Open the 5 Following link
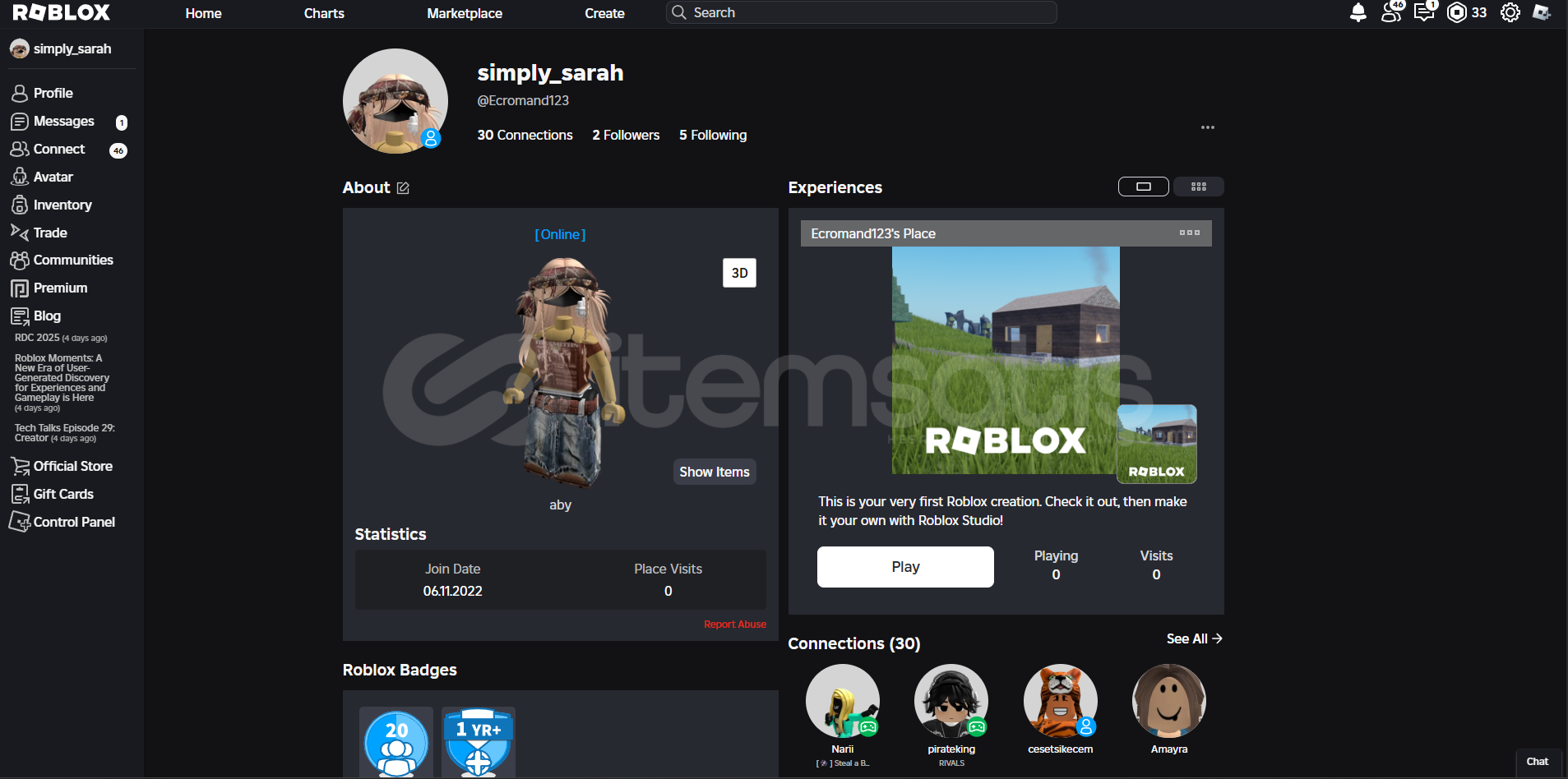Image resolution: width=1568 pixels, height=779 pixels. coord(713,135)
